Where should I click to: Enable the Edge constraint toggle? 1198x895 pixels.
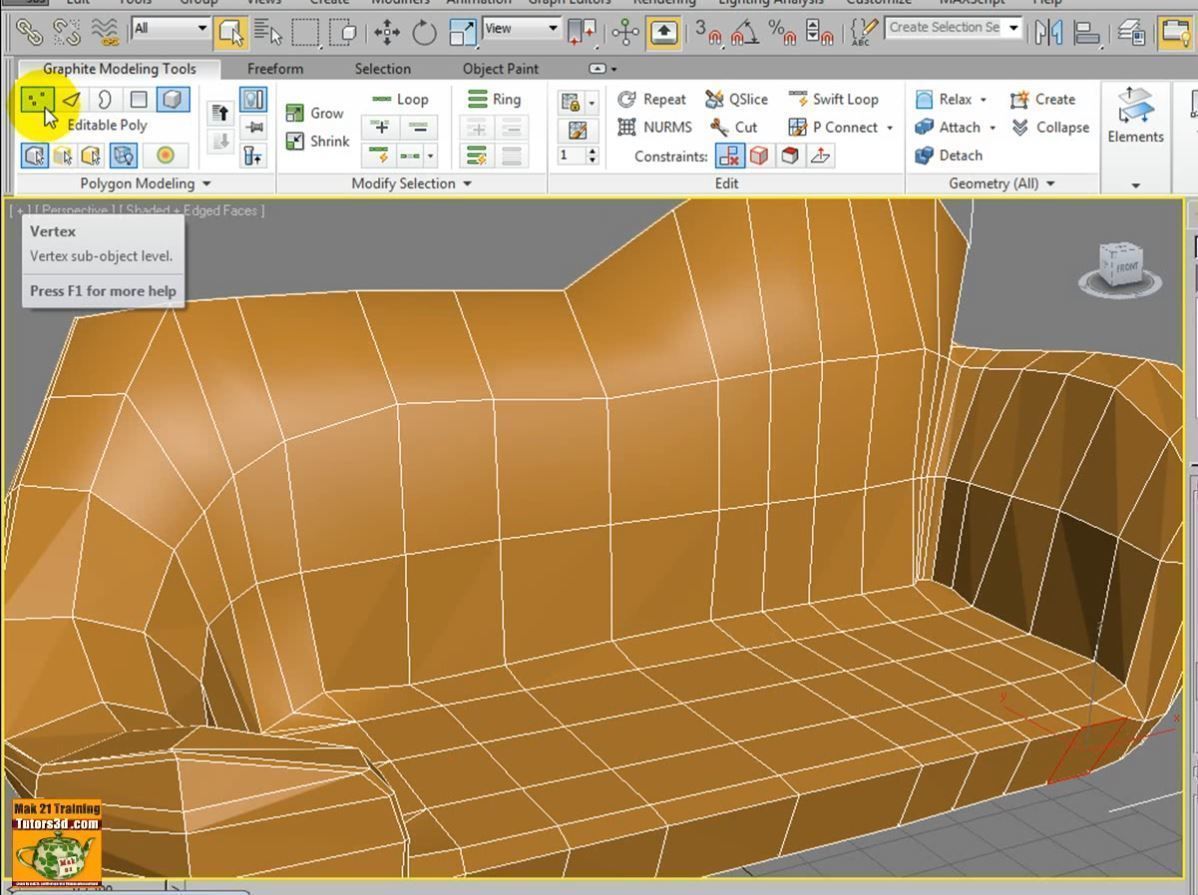(759, 156)
